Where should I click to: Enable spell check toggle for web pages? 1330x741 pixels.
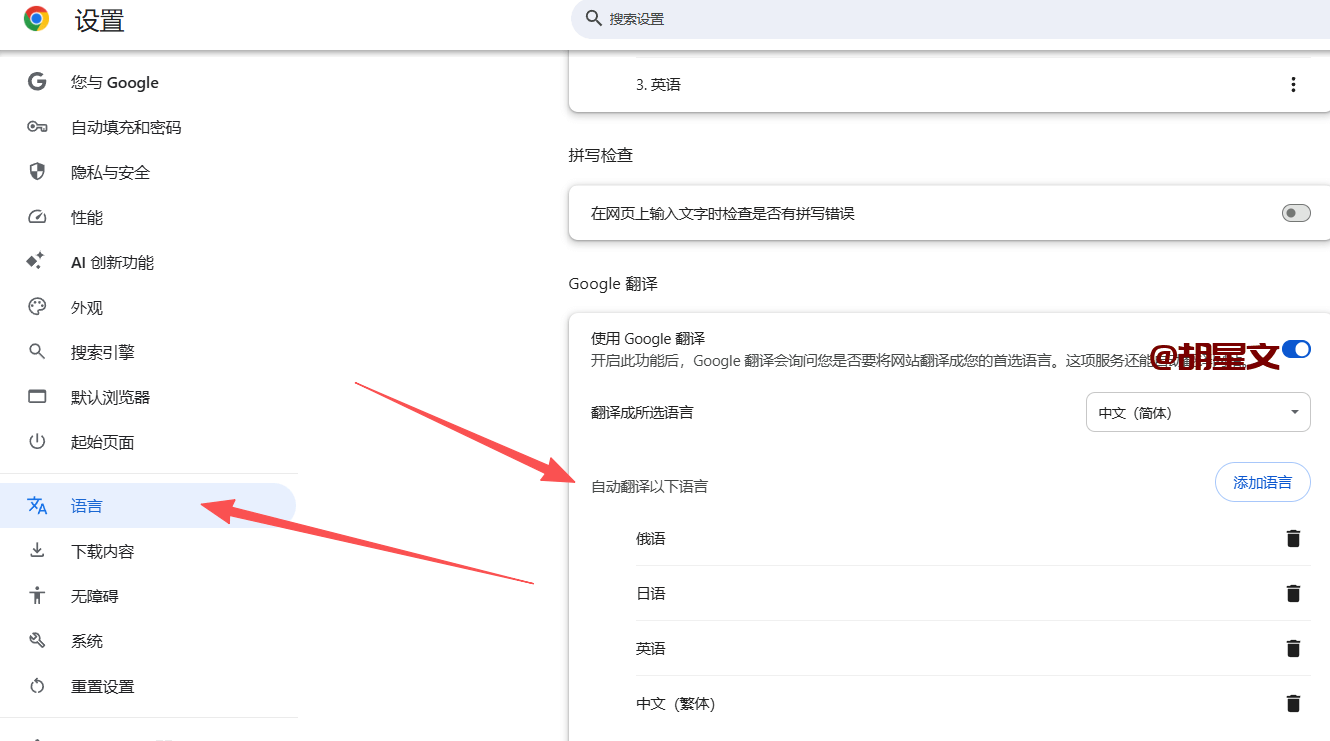[1296, 213]
